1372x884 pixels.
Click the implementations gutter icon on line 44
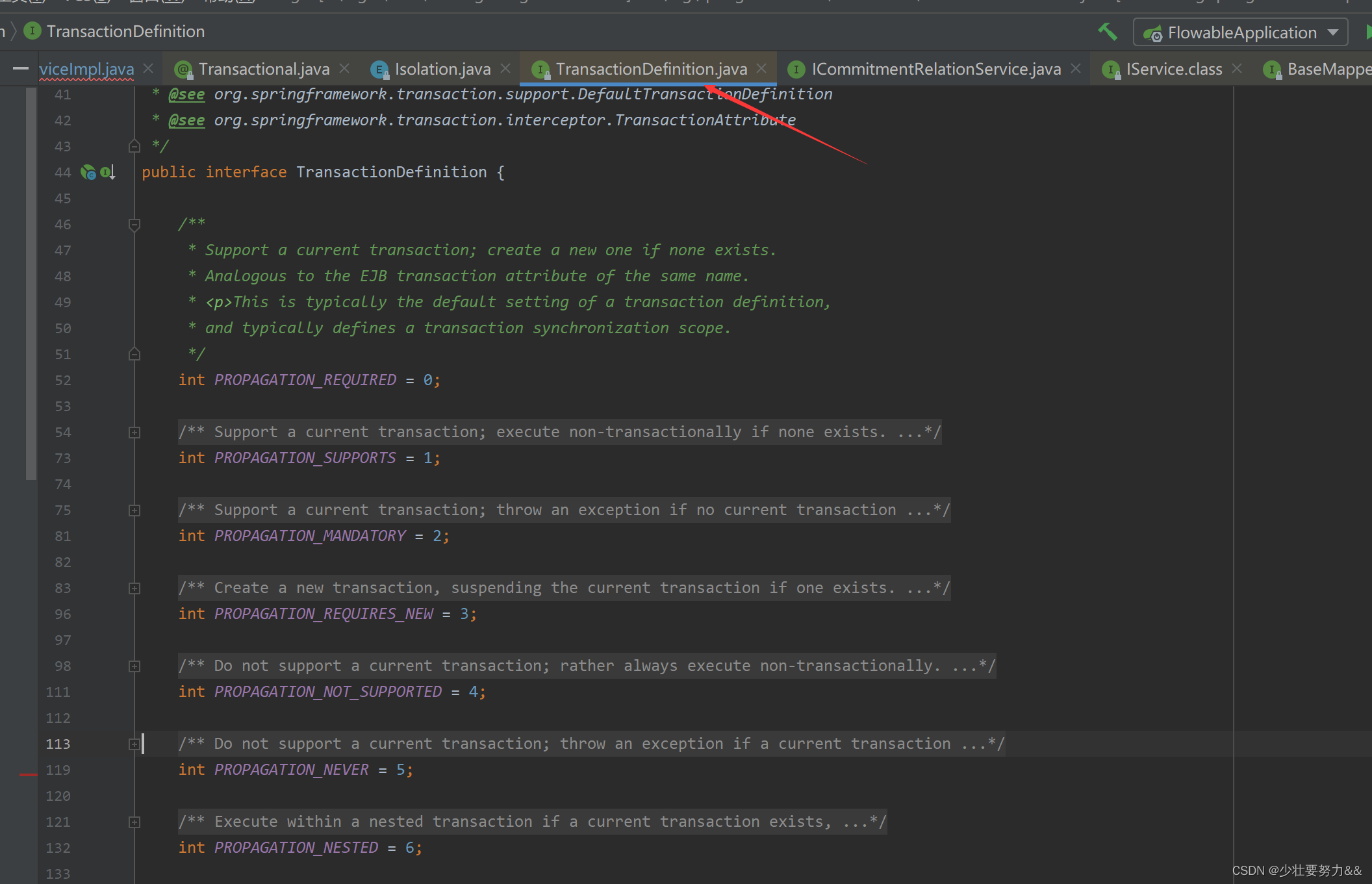tap(88, 172)
